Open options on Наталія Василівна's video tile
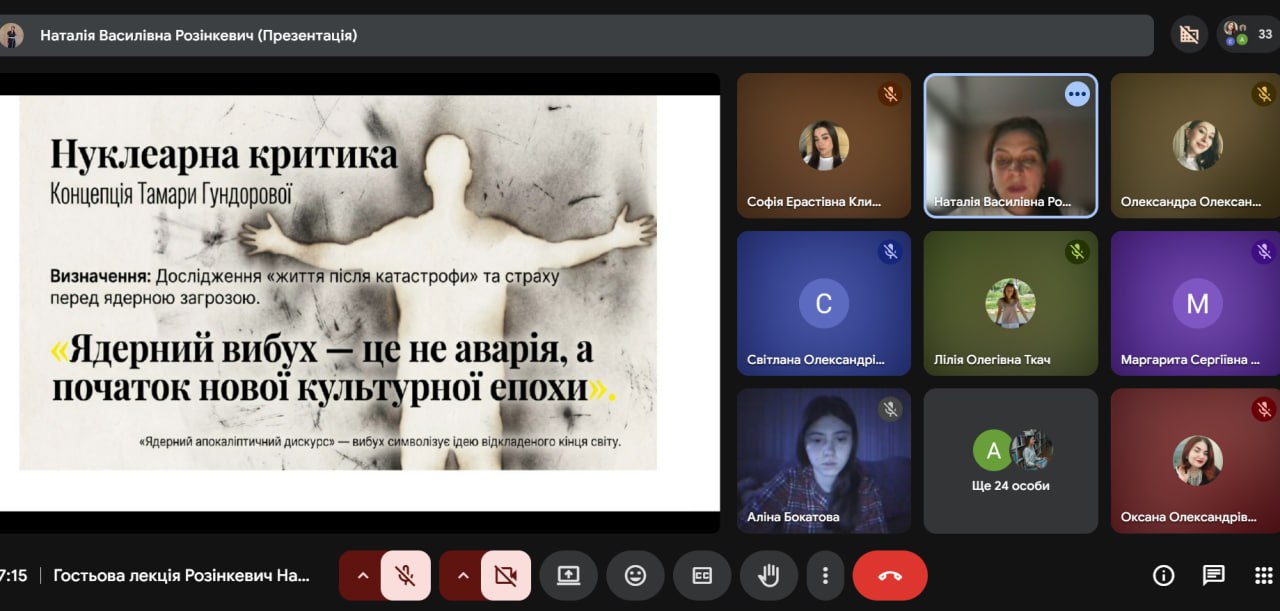 1076,94
